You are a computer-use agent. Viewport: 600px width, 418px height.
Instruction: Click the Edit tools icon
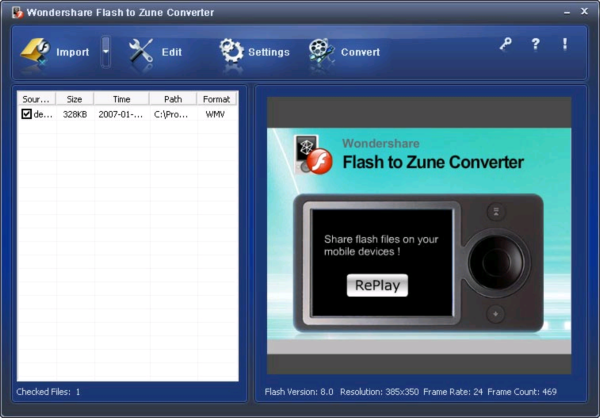tap(143, 51)
